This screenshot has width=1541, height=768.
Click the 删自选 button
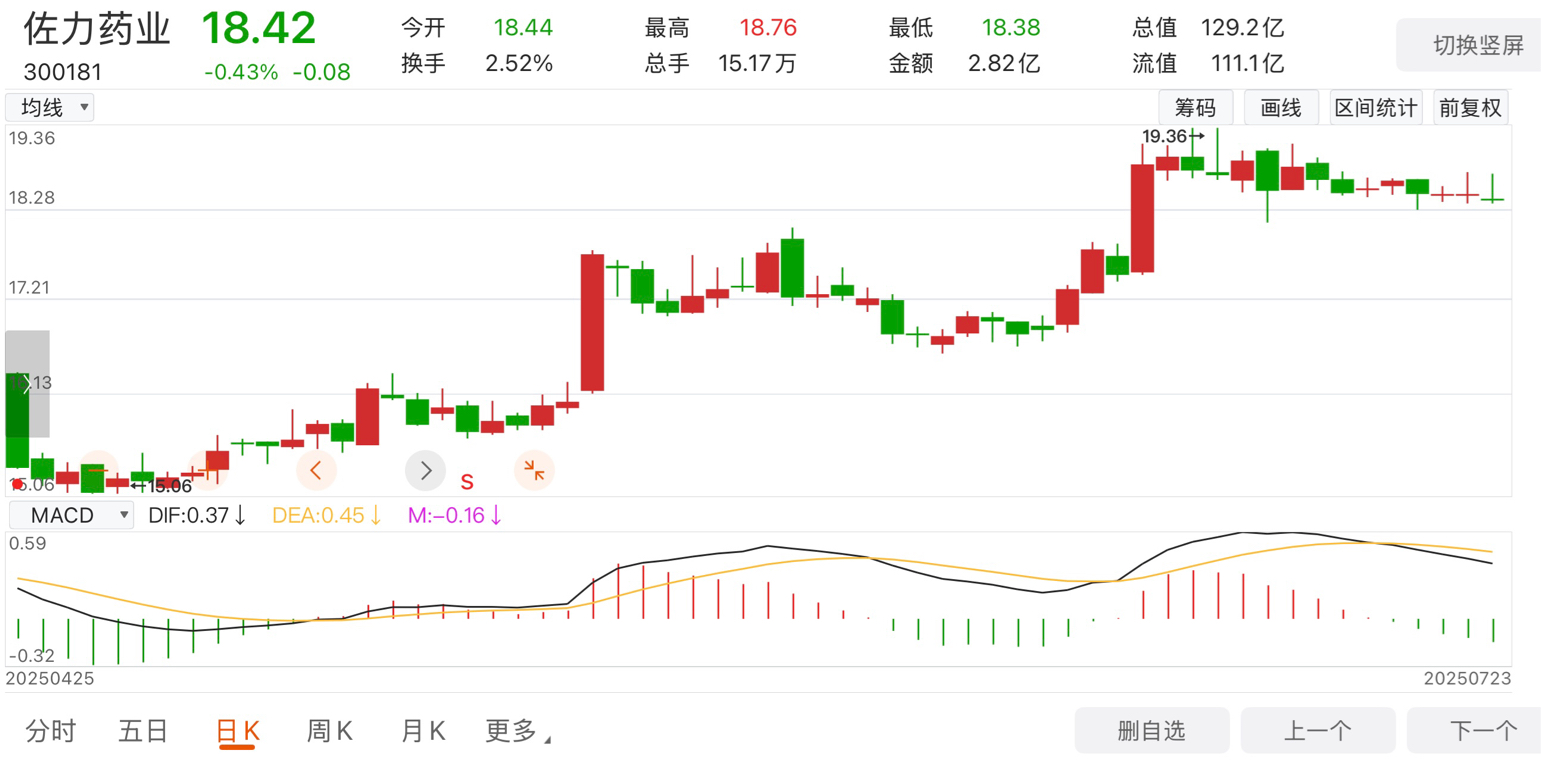click(1152, 731)
